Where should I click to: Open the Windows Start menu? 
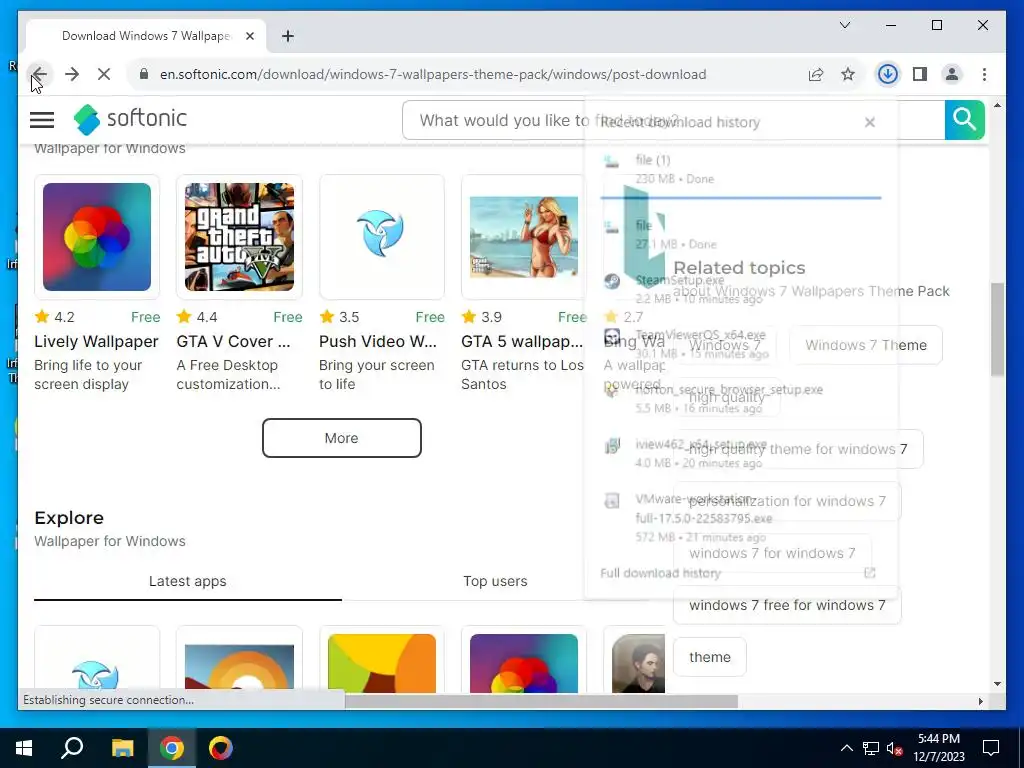[x=24, y=748]
